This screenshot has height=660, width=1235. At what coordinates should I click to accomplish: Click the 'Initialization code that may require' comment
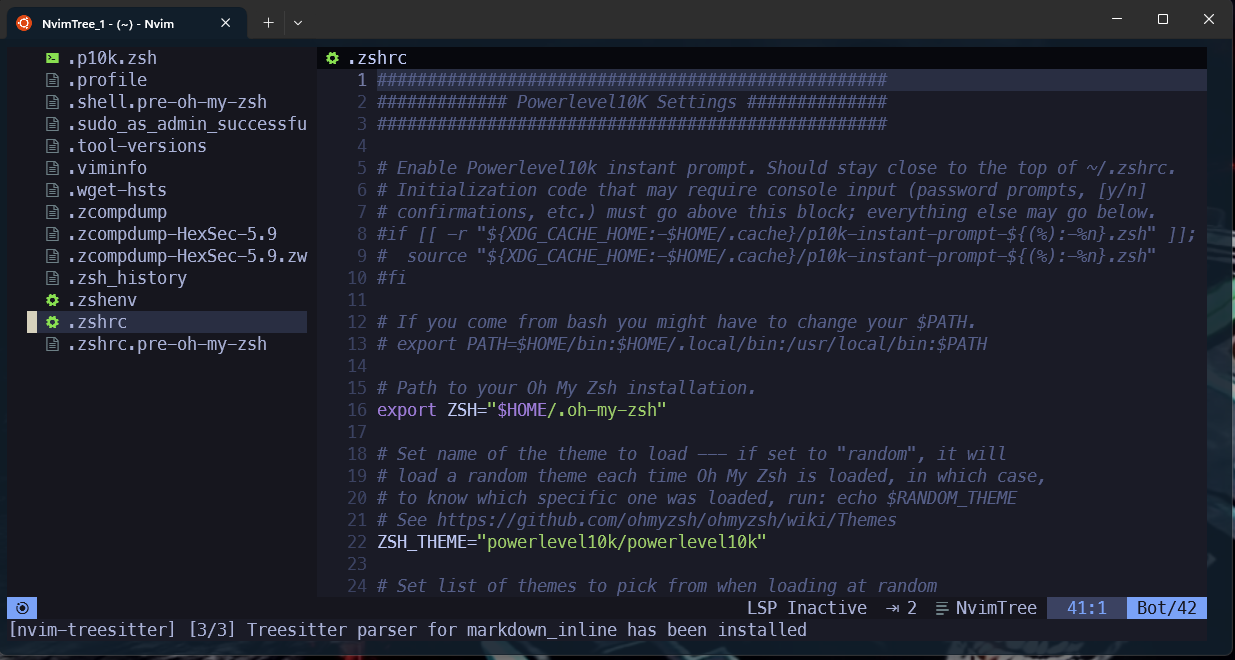coord(762,190)
